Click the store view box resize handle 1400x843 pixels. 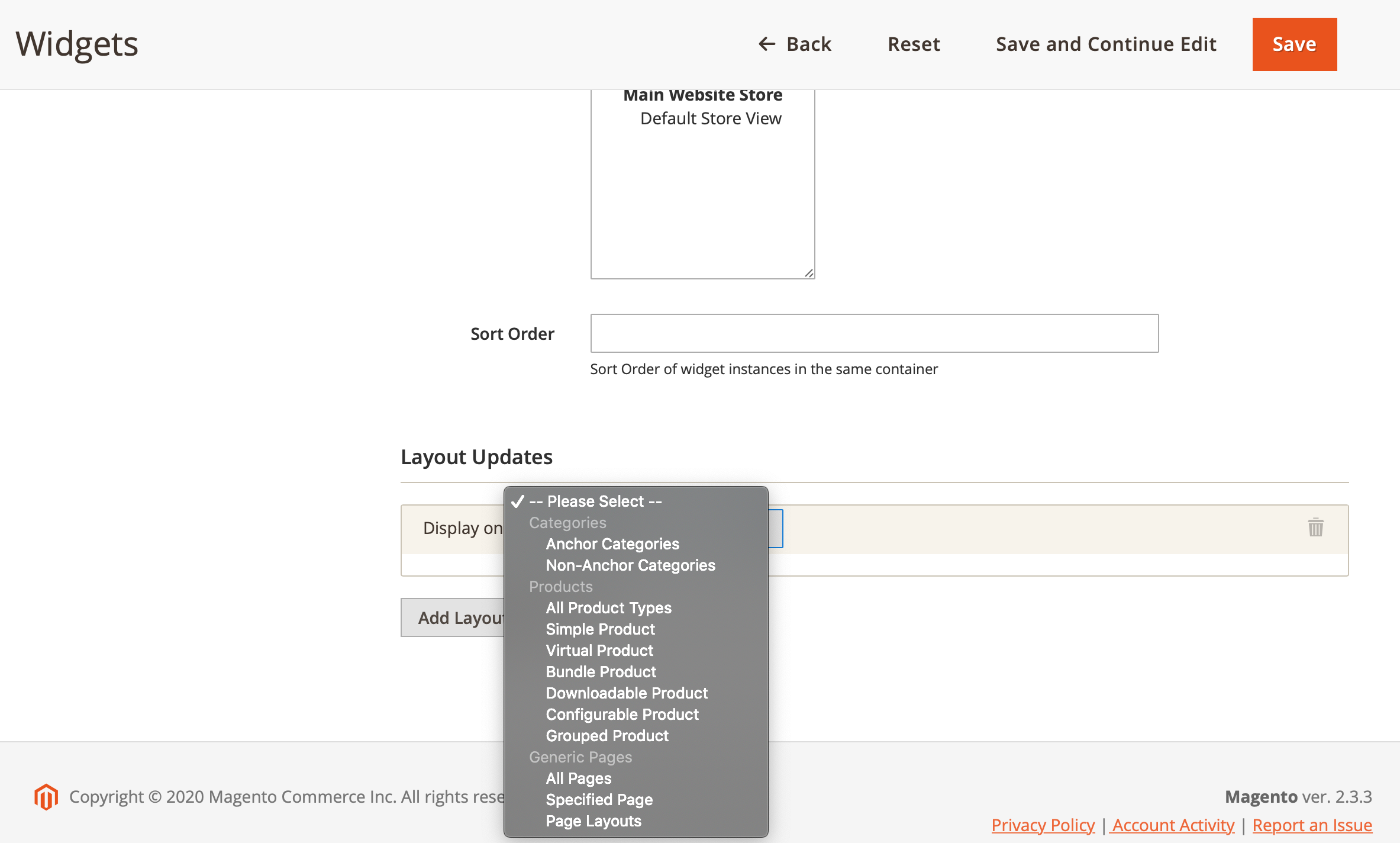coord(809,273)
